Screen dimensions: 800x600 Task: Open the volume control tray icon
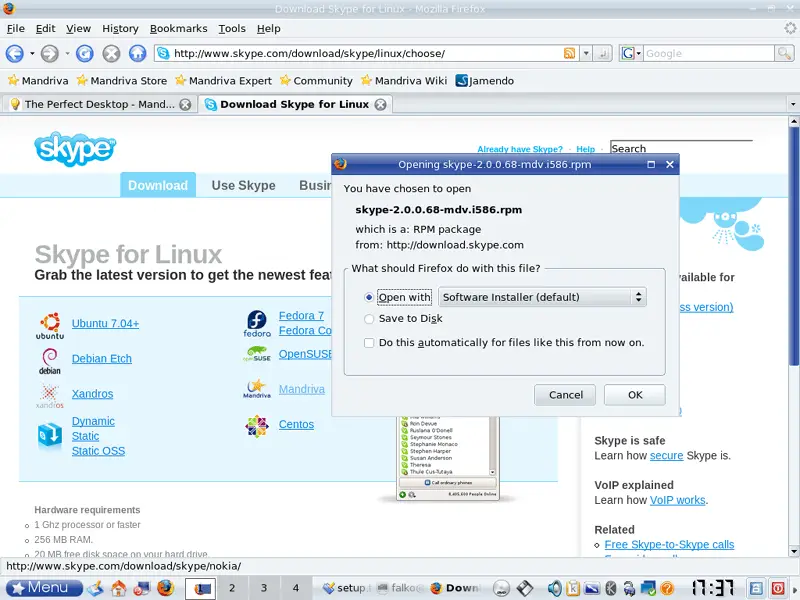click(x=554, y=588)
